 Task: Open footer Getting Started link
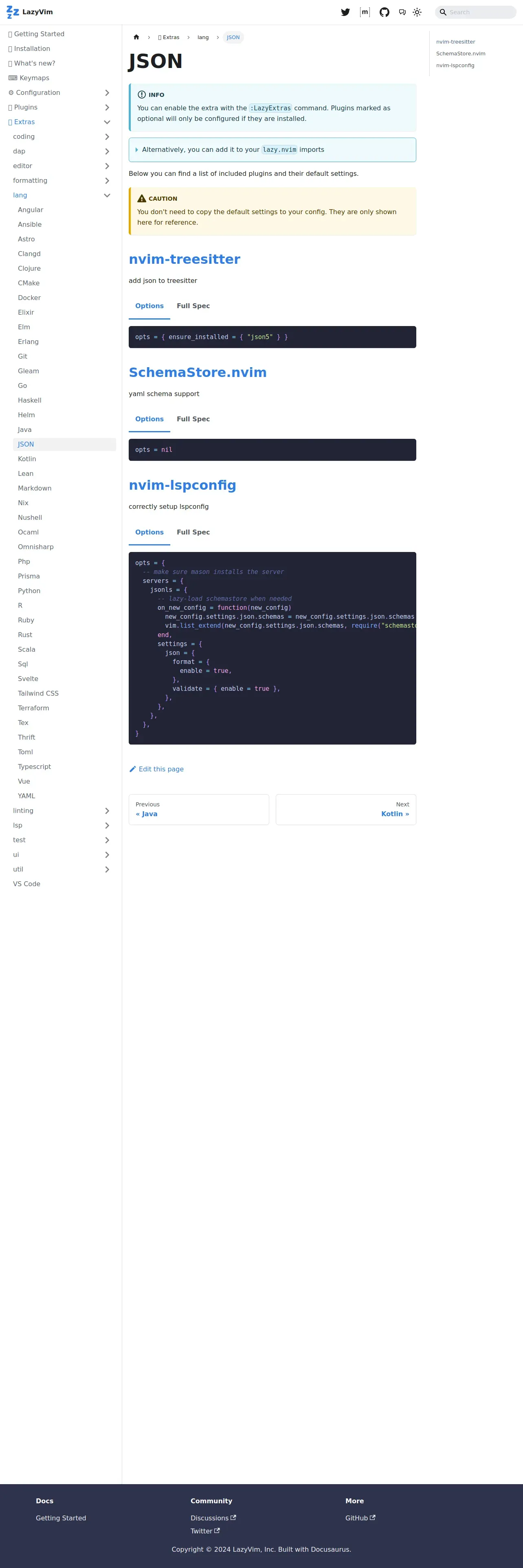[x=61, y=1518]
